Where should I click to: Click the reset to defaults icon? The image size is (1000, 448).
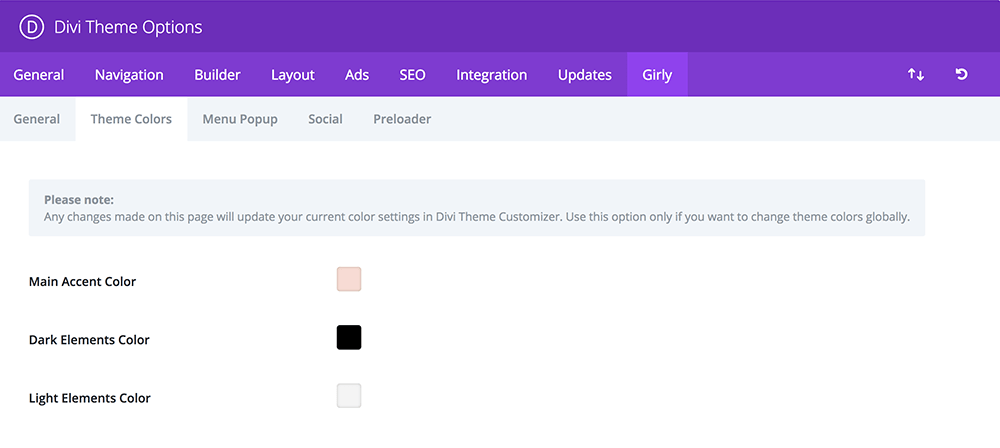point(961,75)
